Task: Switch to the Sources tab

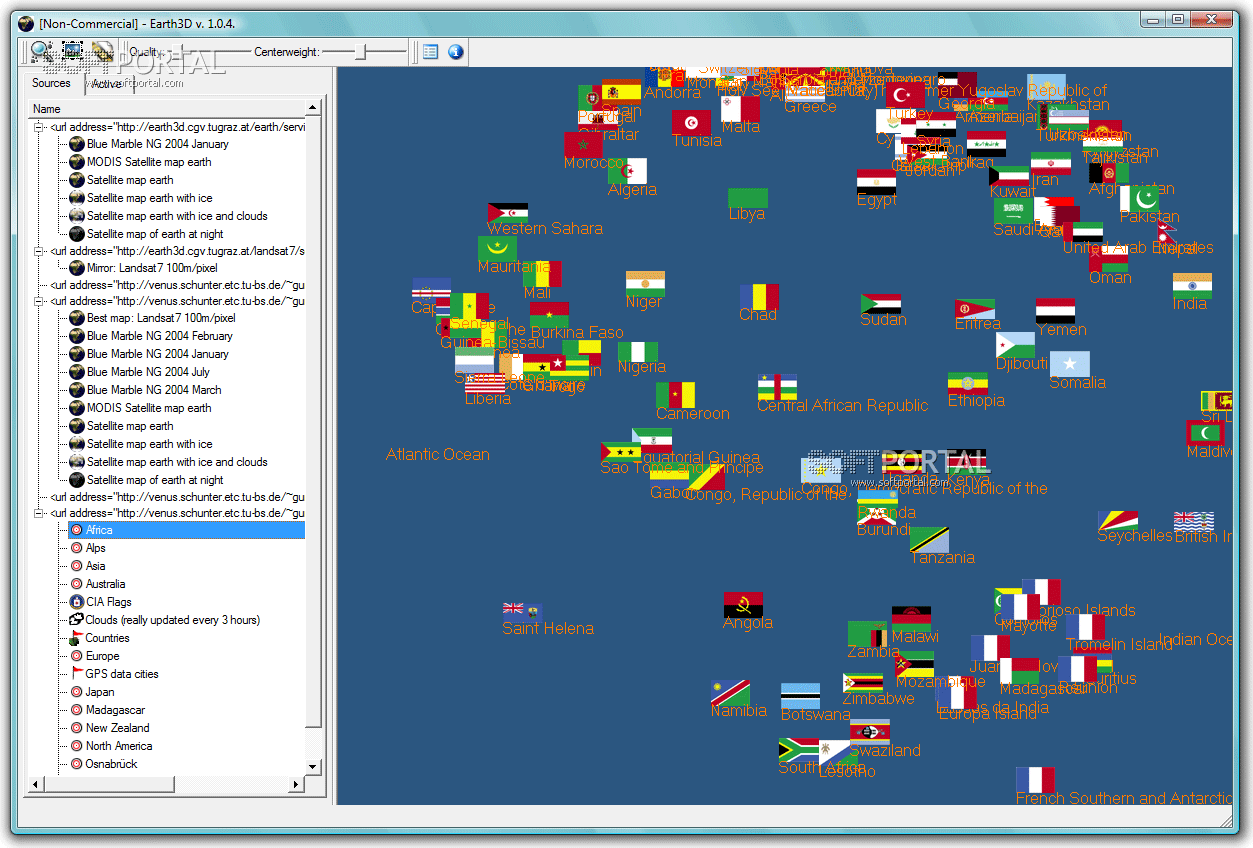Action: 52,84
